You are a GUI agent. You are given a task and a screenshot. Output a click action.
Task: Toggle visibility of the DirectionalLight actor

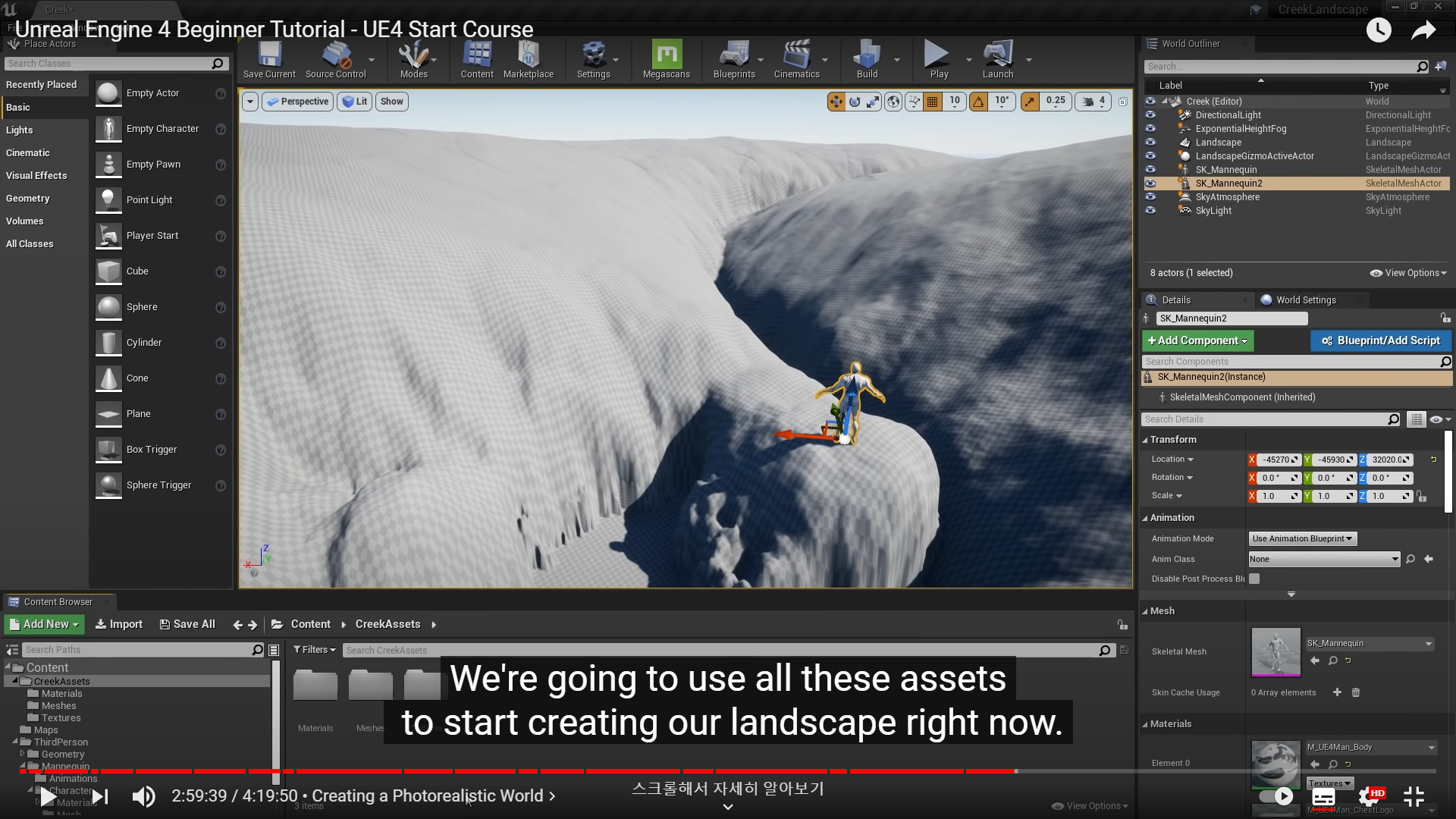coord(1150,115)
